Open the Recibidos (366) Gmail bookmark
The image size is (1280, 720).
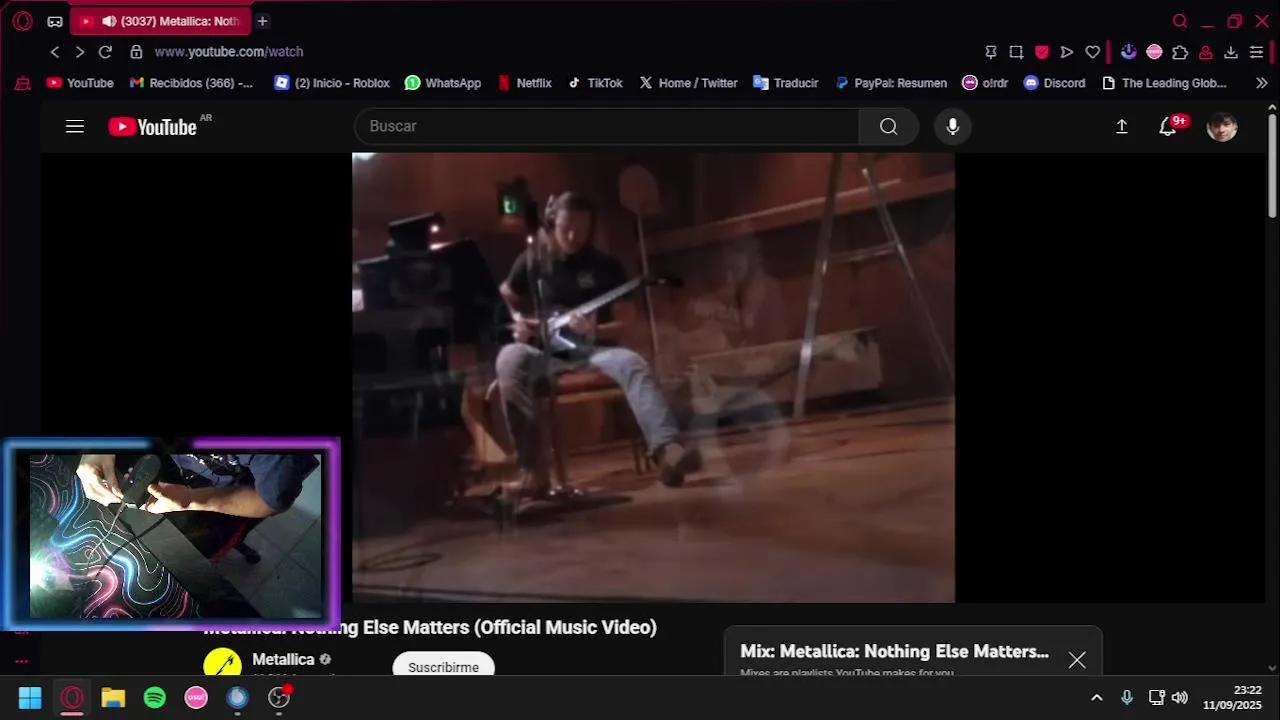coord(192,83)
